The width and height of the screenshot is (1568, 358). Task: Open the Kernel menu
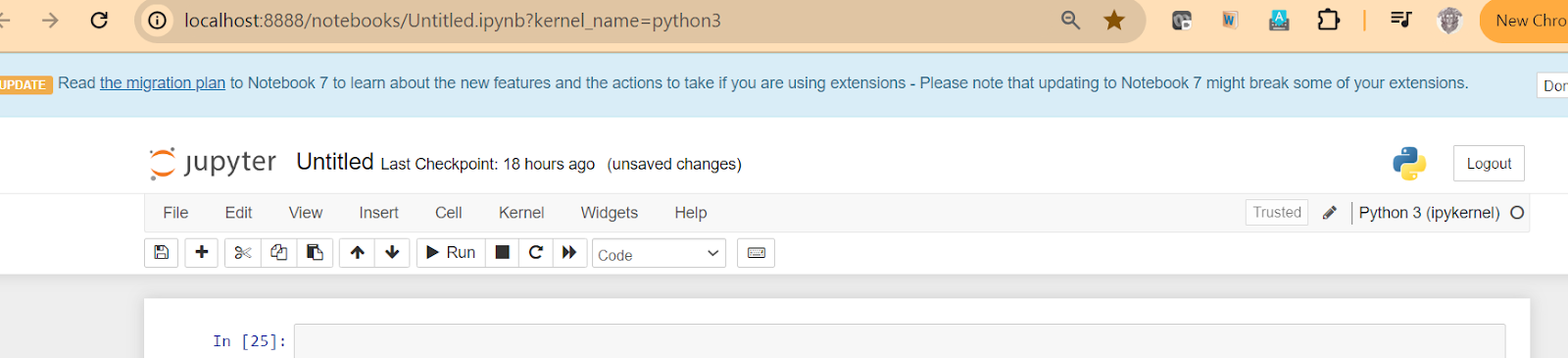(521, 213)
